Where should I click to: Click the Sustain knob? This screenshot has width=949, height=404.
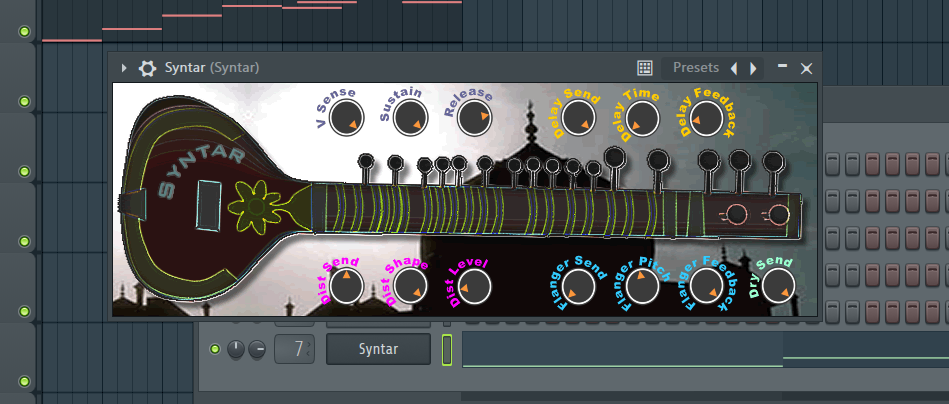(410, 117)
